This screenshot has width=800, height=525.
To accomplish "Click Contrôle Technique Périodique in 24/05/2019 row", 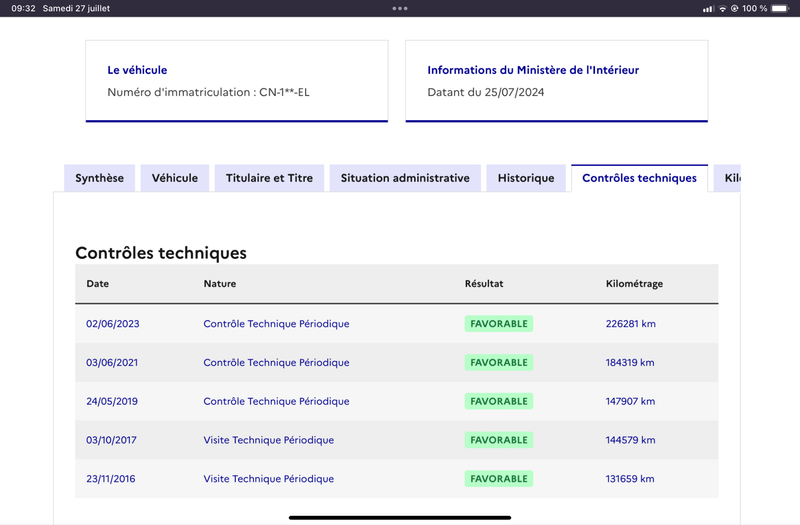I will (x=277, y=402).
